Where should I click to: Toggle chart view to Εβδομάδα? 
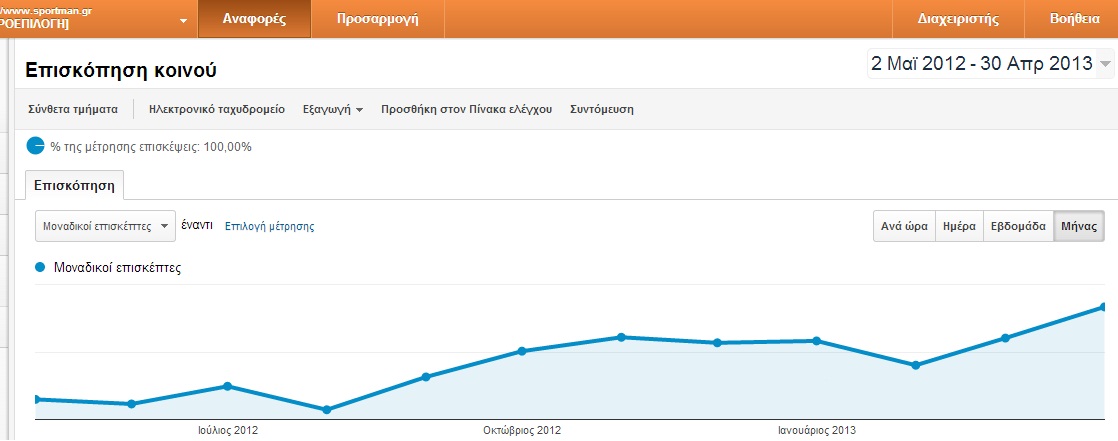(x=1018, y=226)
